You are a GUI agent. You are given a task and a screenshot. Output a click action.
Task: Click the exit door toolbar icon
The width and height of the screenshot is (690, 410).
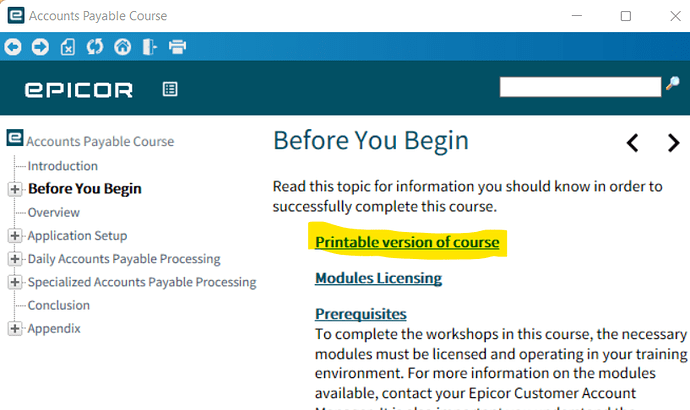click(150, 47)
